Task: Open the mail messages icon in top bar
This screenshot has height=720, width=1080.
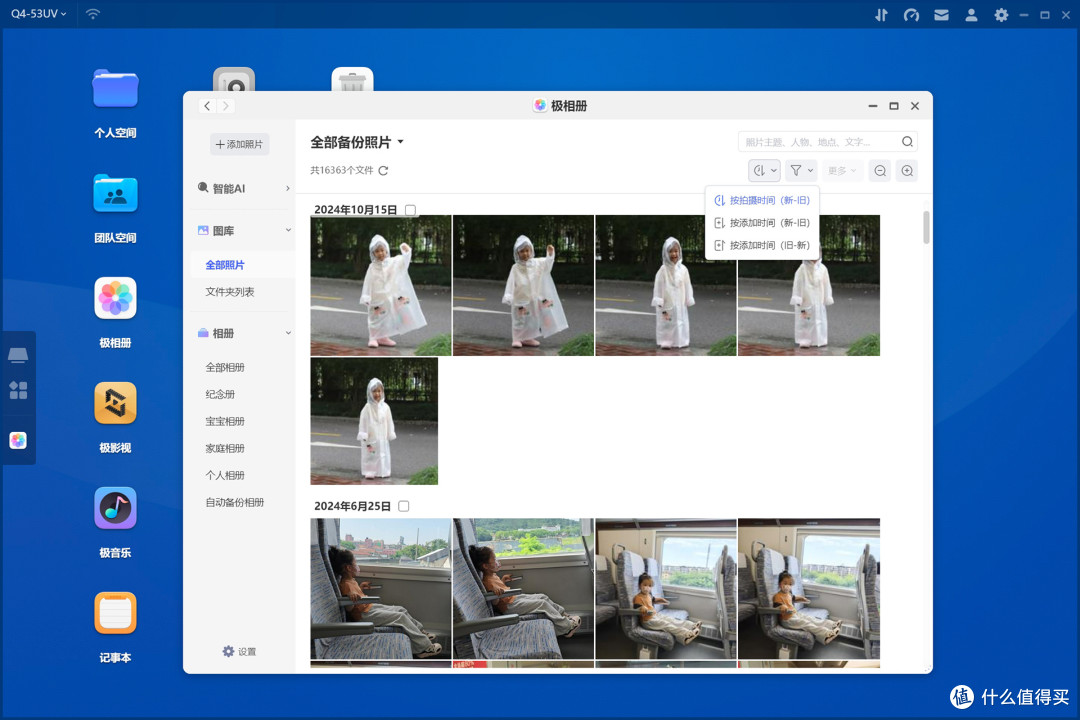Action: click(942, 14)
